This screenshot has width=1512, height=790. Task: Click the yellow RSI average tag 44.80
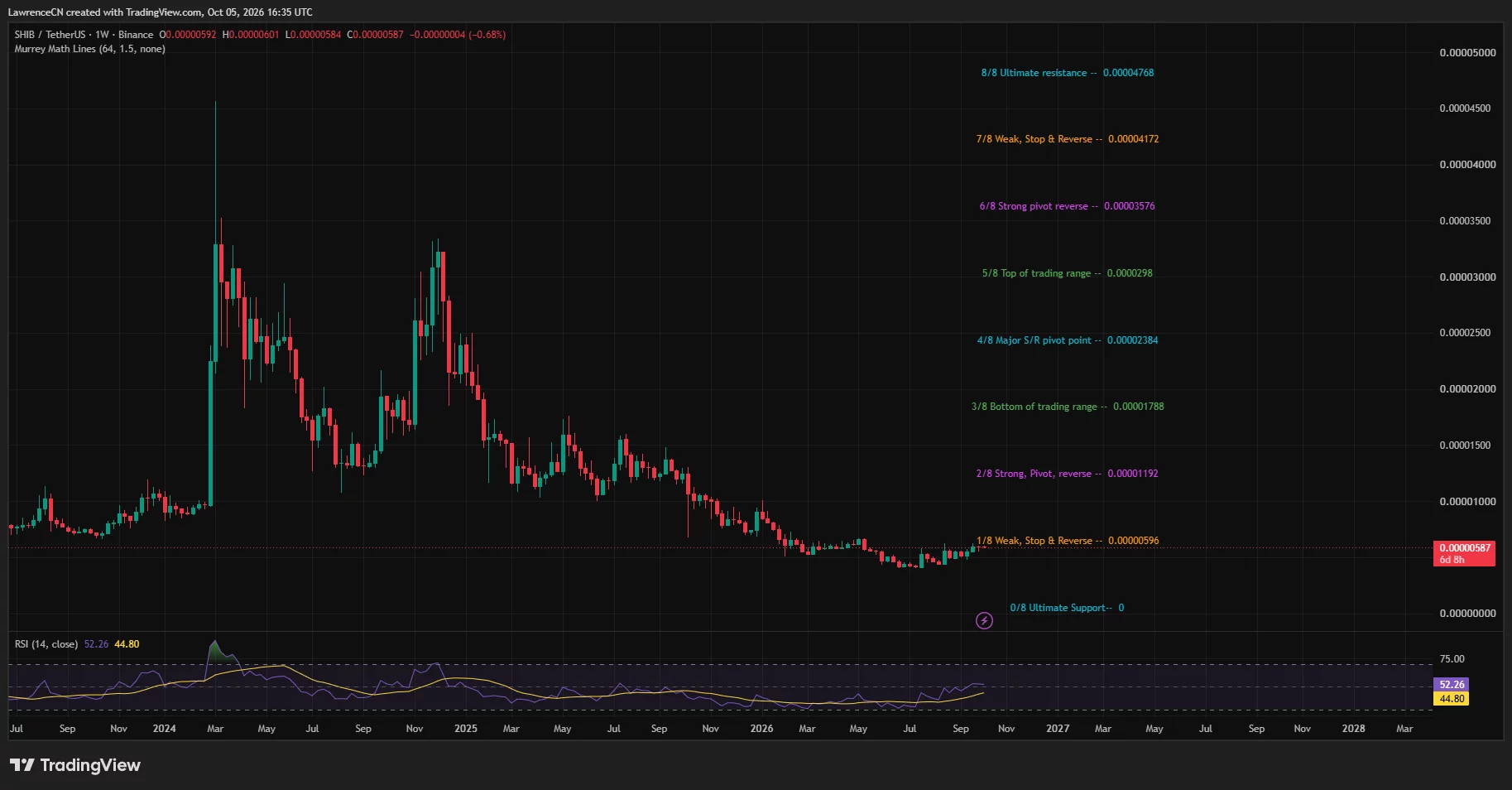[1452, 699]
